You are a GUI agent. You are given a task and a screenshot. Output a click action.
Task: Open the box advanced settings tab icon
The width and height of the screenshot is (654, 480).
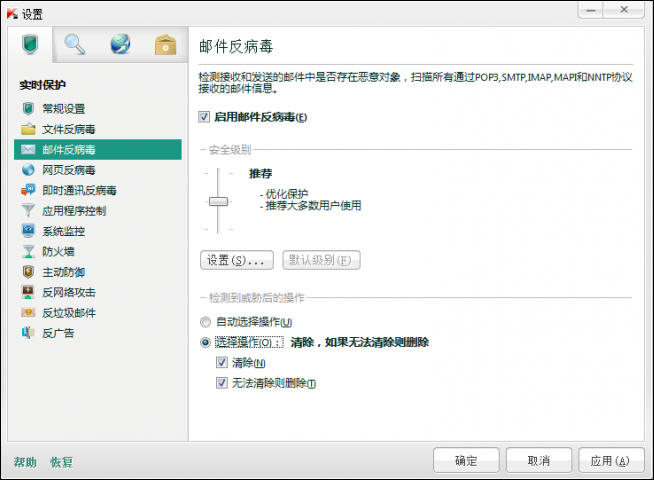[x=166, y=45]
